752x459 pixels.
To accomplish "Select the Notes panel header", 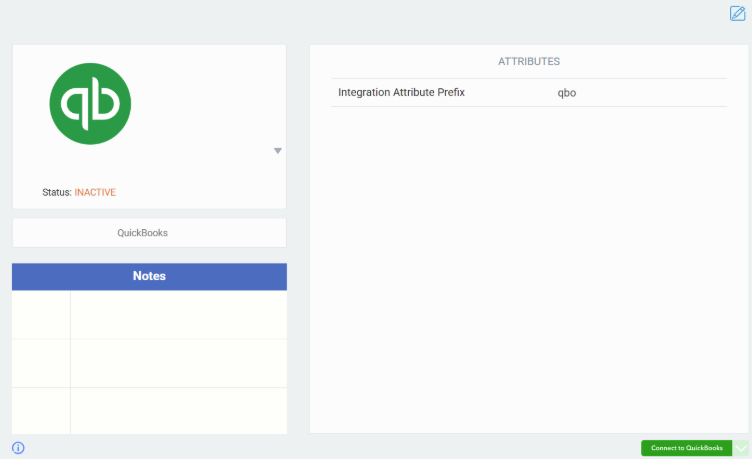I will tap(149, 276).
